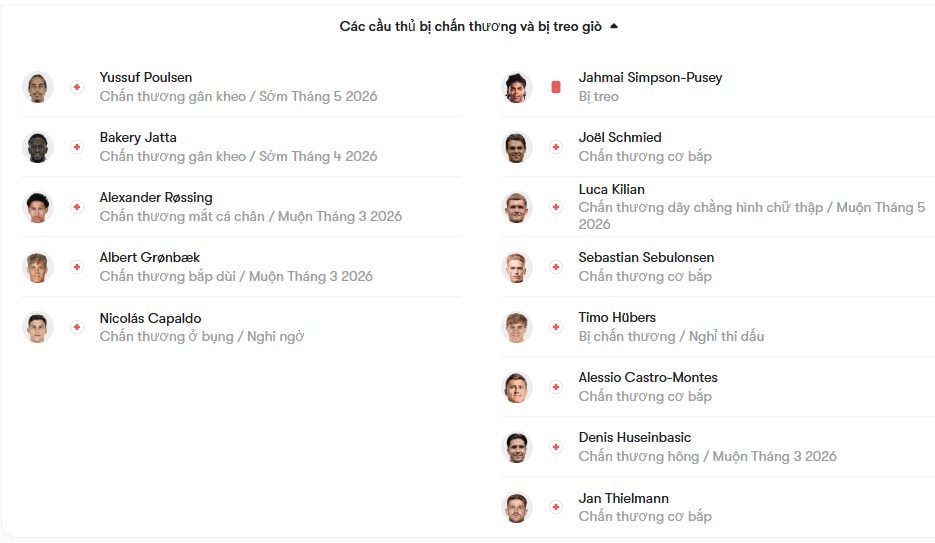Image resolution: width=935 pixels, height=543 pixels.
Task: Open Albert Grønbæk's player name link
Action: point(150,257)
